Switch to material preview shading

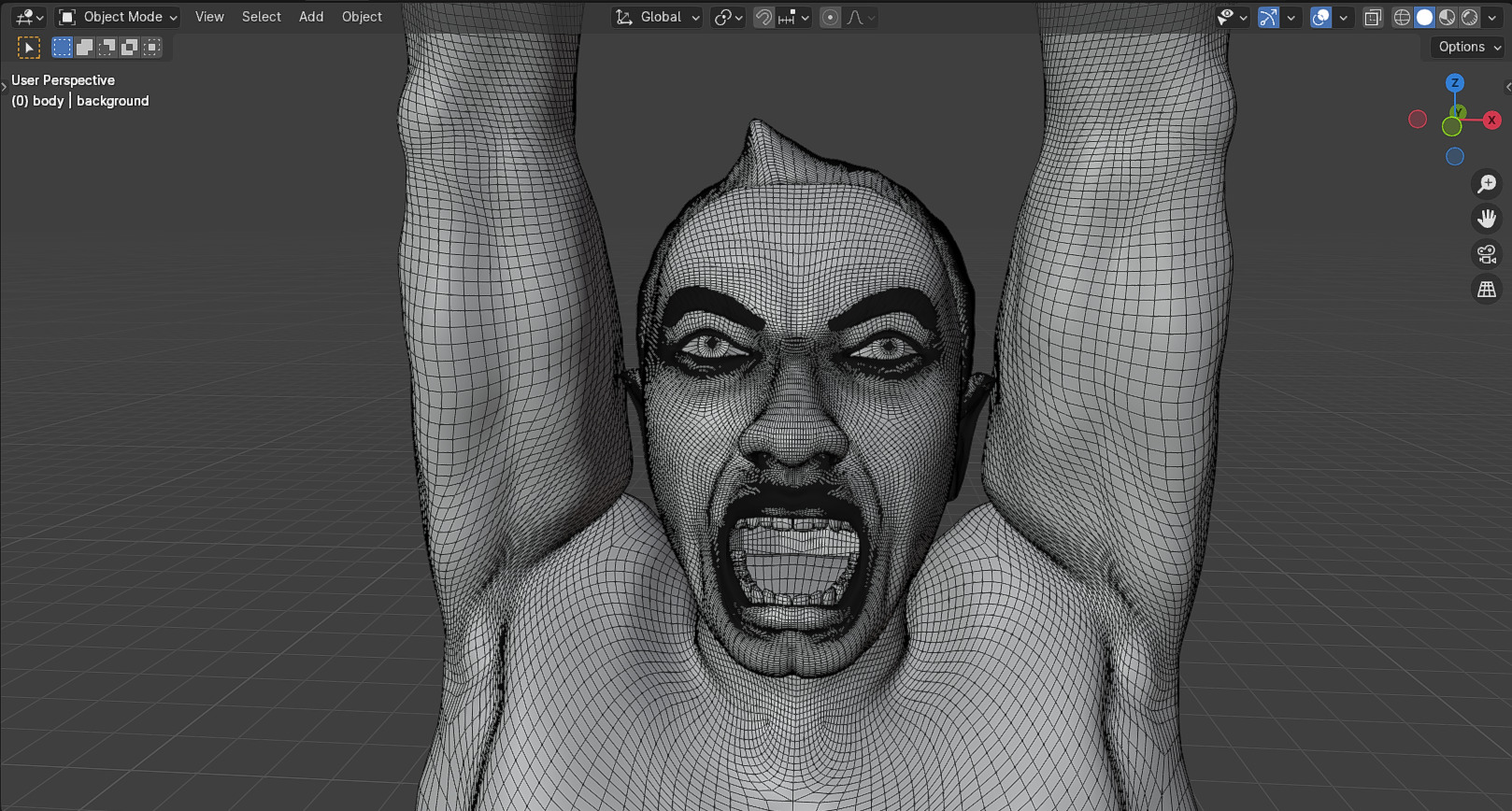click(1447, 17)
